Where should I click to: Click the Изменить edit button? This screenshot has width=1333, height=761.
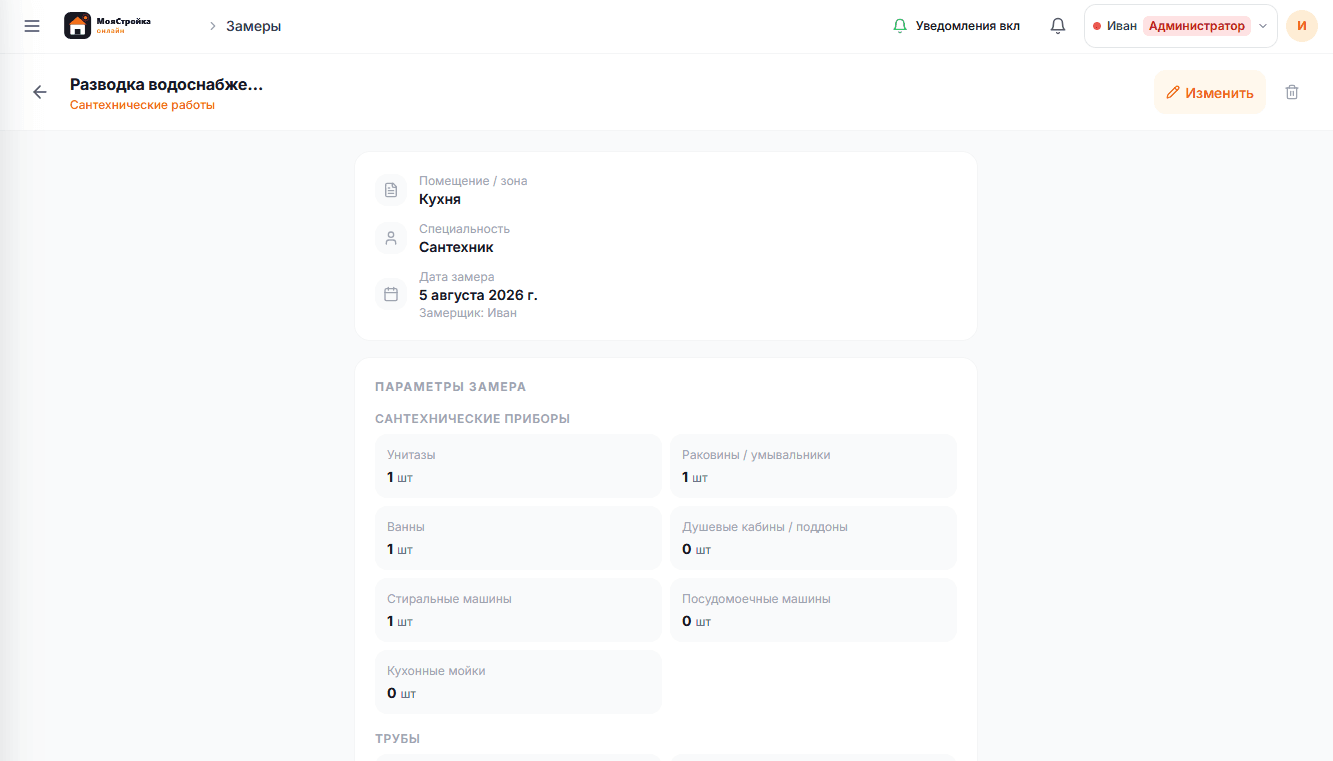tap(1210, 92)
